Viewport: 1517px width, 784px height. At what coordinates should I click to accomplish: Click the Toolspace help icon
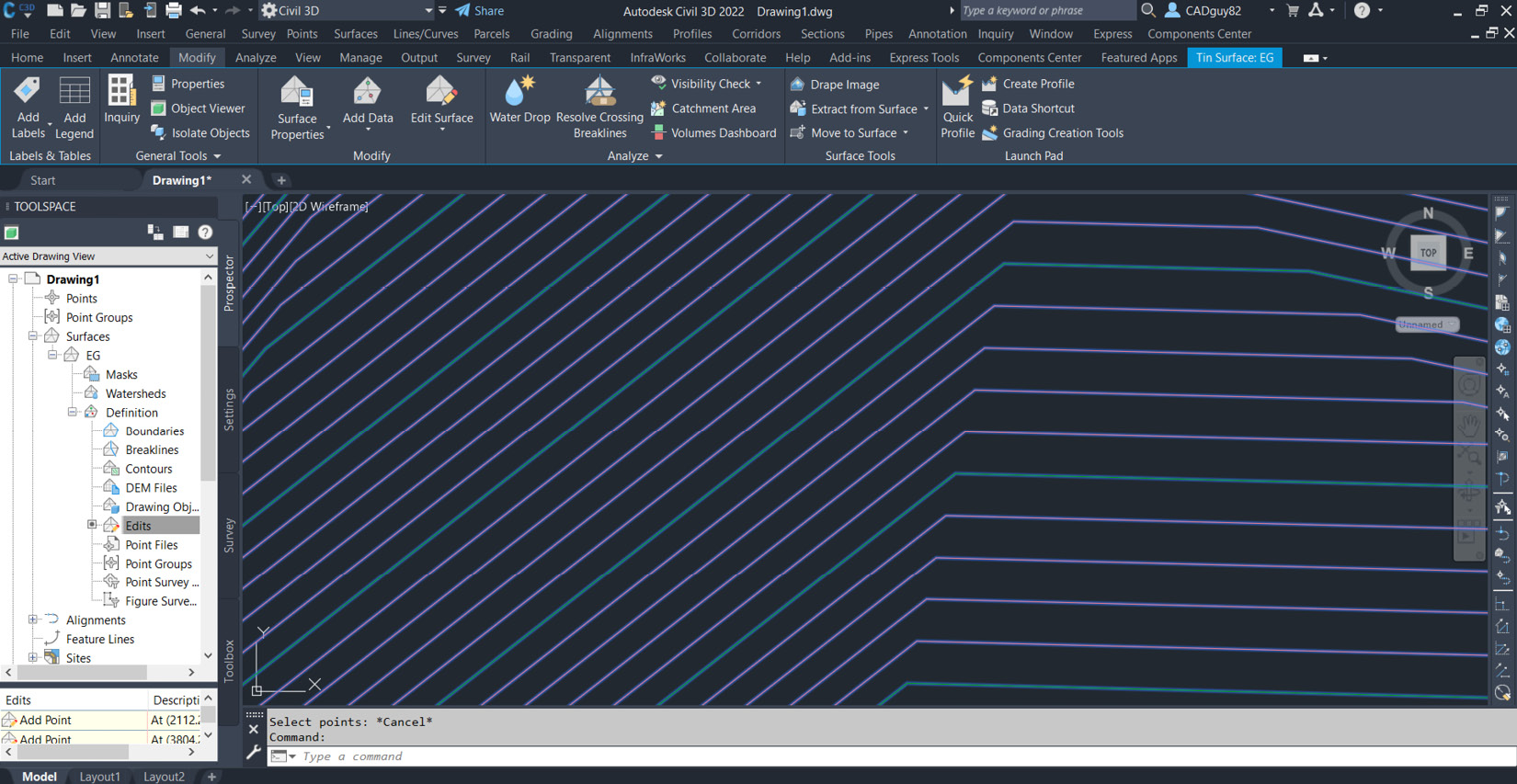(205, 233)
